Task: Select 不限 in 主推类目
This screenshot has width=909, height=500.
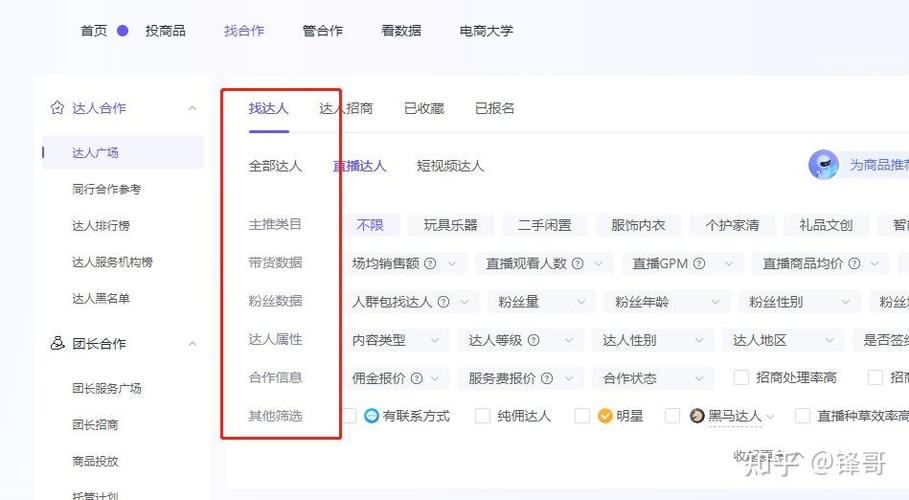Action: point(370,225)
